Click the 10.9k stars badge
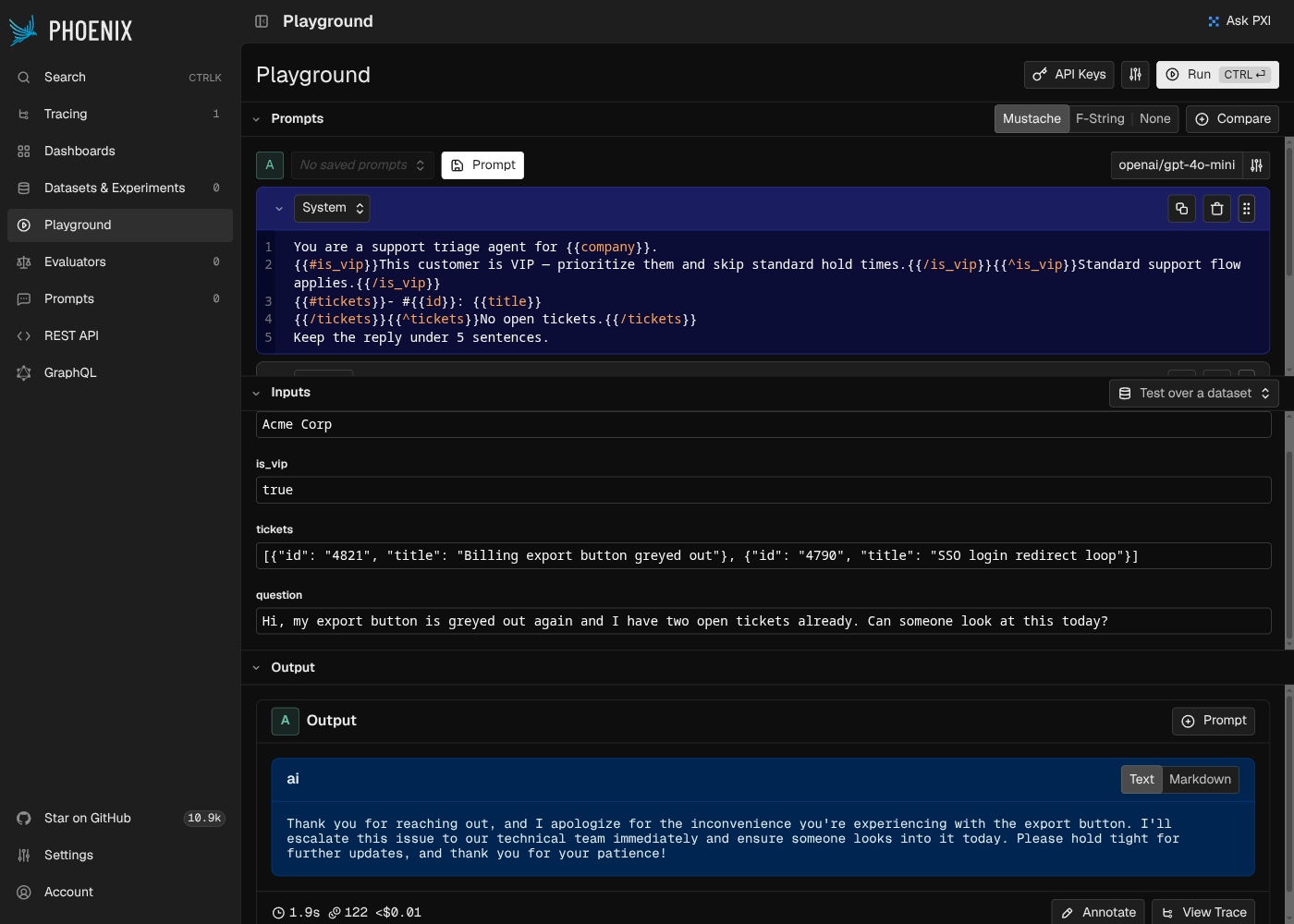Viewport: 1294px width, 924px height. [204, 819]
